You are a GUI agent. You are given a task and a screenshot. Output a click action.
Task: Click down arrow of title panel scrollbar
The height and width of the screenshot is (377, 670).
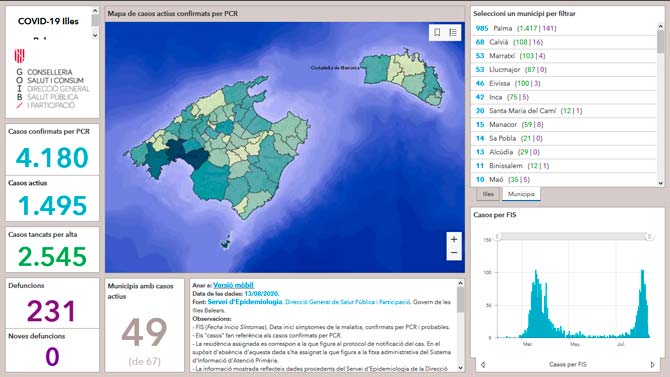point(95,35)
